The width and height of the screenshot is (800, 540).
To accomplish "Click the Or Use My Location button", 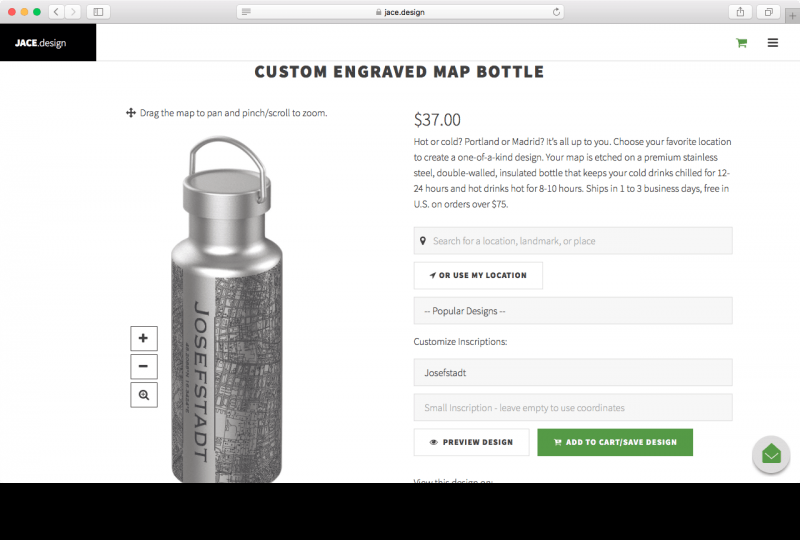I will (x=478, y=276).
